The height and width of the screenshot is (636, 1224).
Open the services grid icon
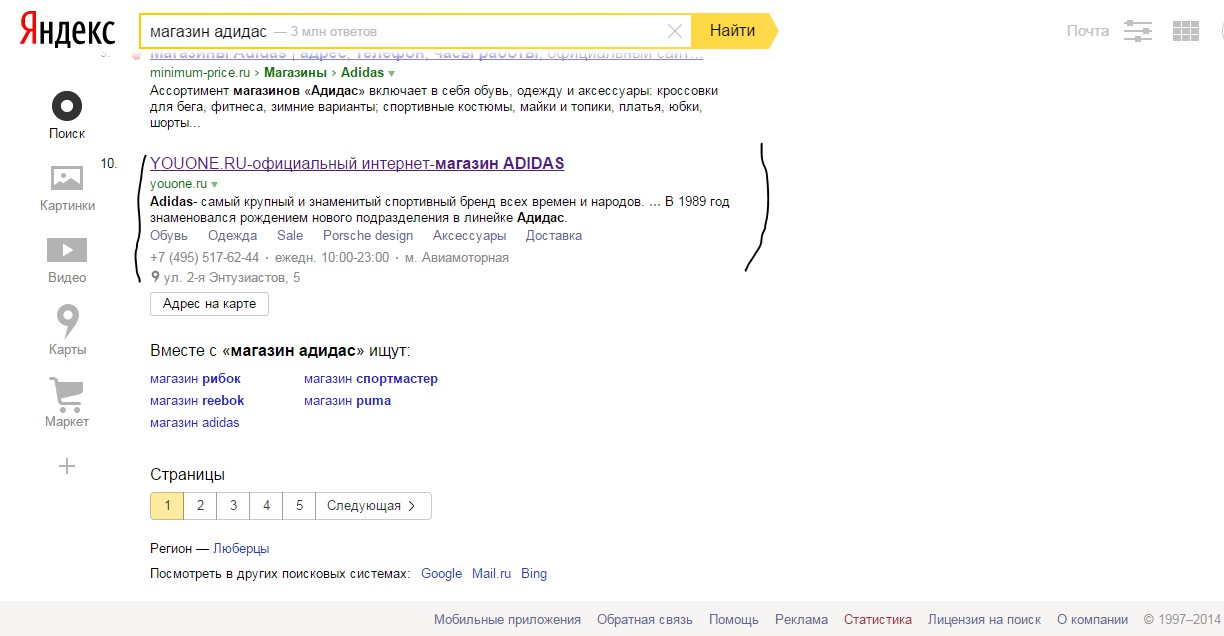pyautogui.click(x=1186, y=31)
